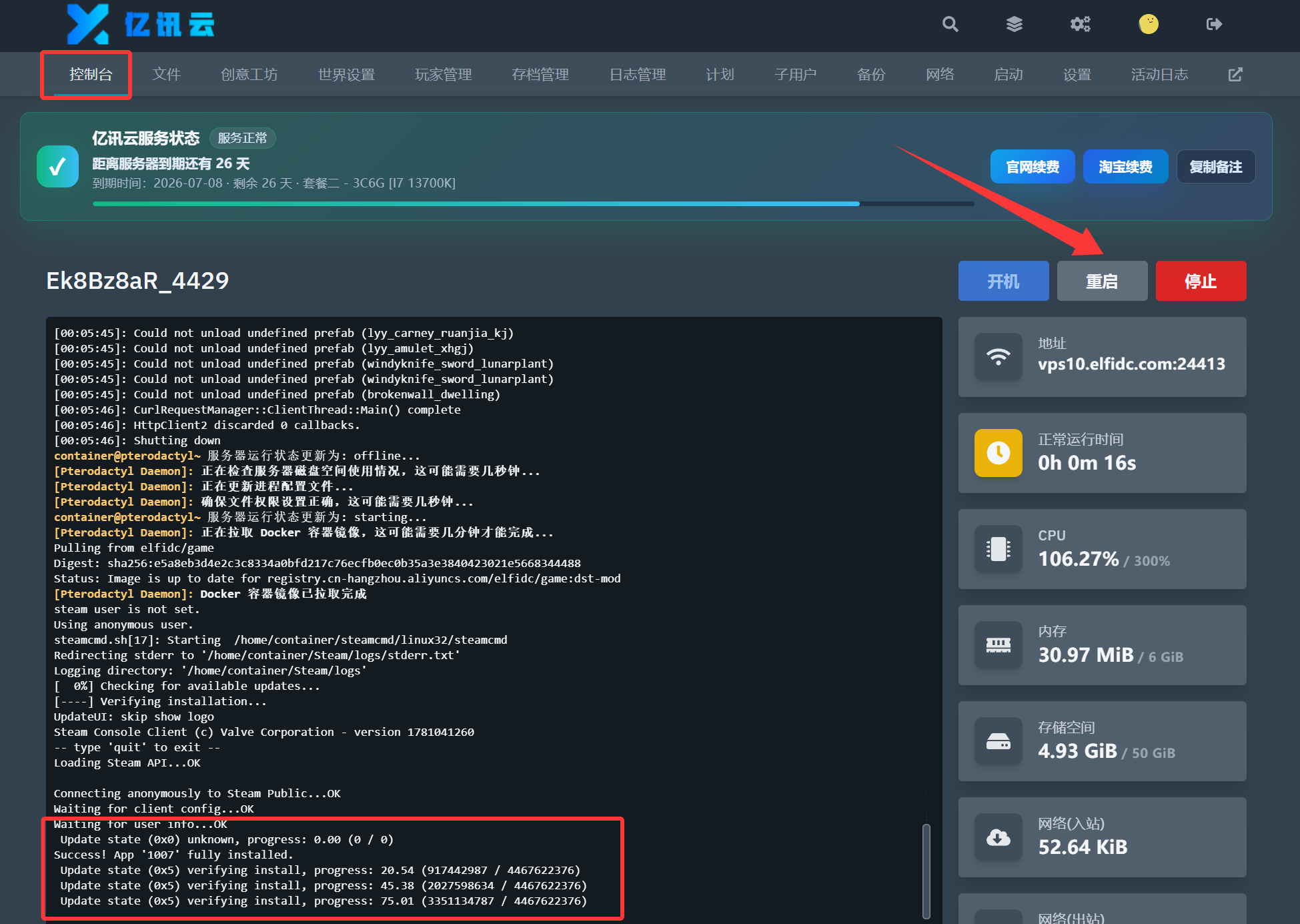Click the storage value 4.93 GiB
This screenshot has height=924, width=1300.
1077,751
